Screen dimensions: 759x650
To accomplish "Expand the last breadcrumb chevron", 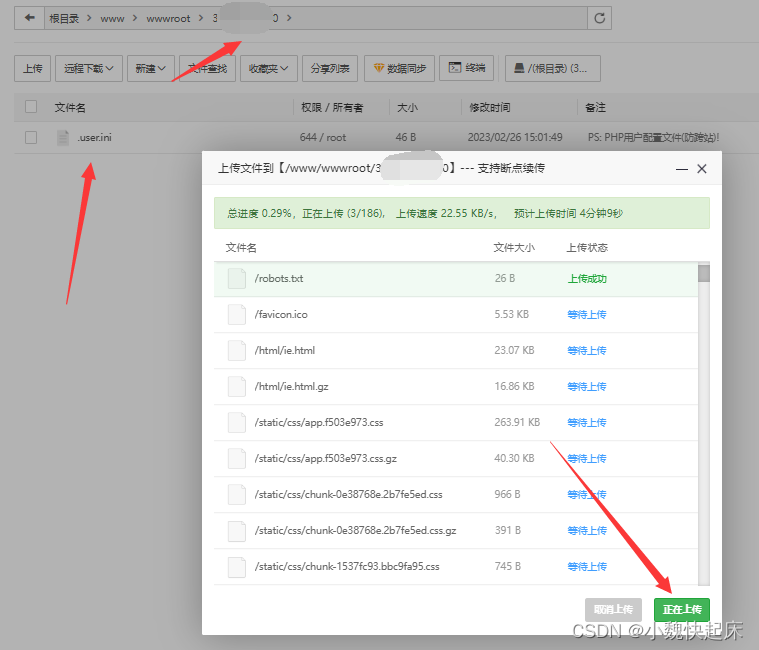I will [289, 18].
